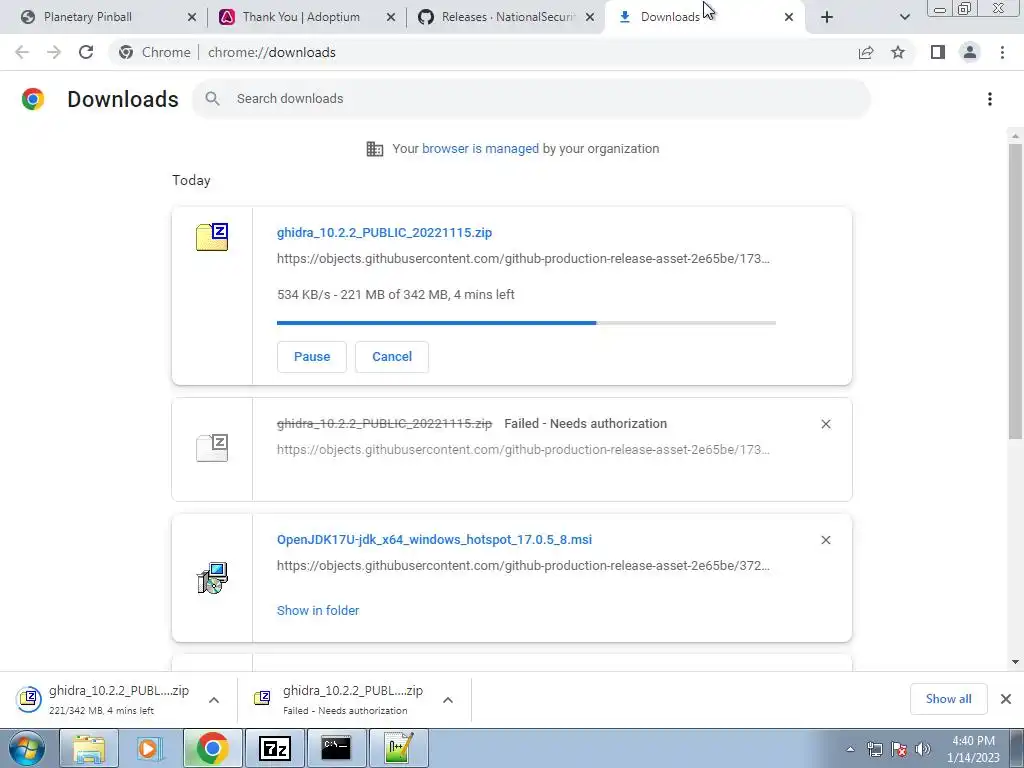Click the managed organization building icon
This screenshot has height=768, width=1024.
coord(375,149)
